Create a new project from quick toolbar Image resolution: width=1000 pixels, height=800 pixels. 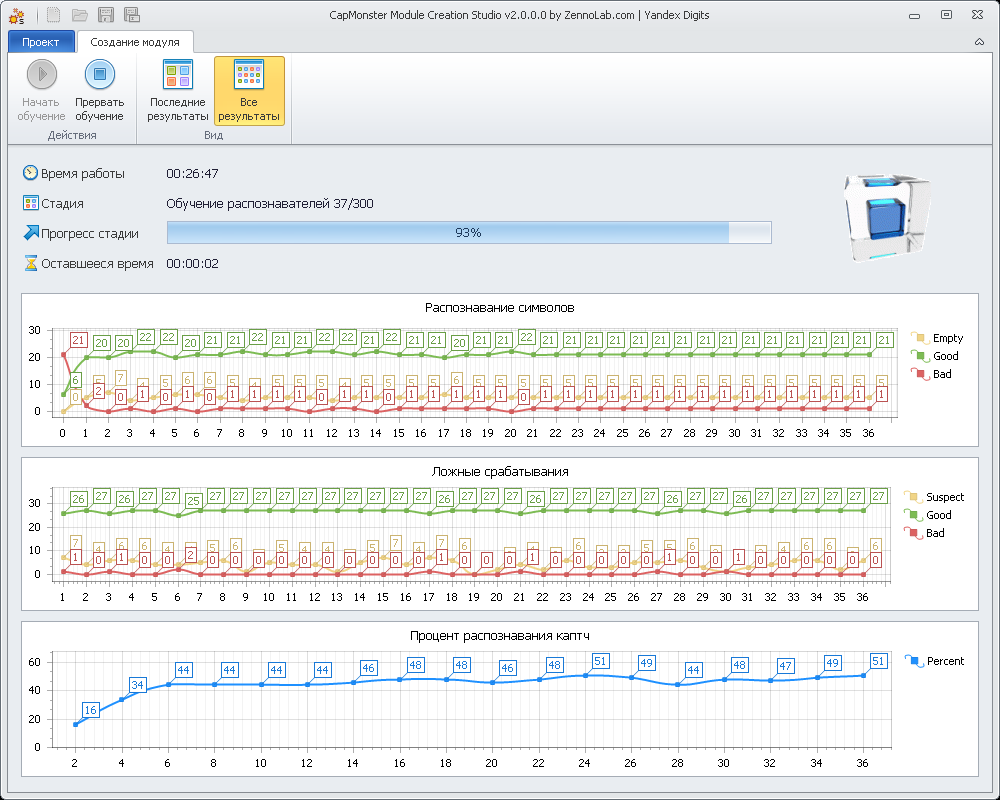pos(54,15)
